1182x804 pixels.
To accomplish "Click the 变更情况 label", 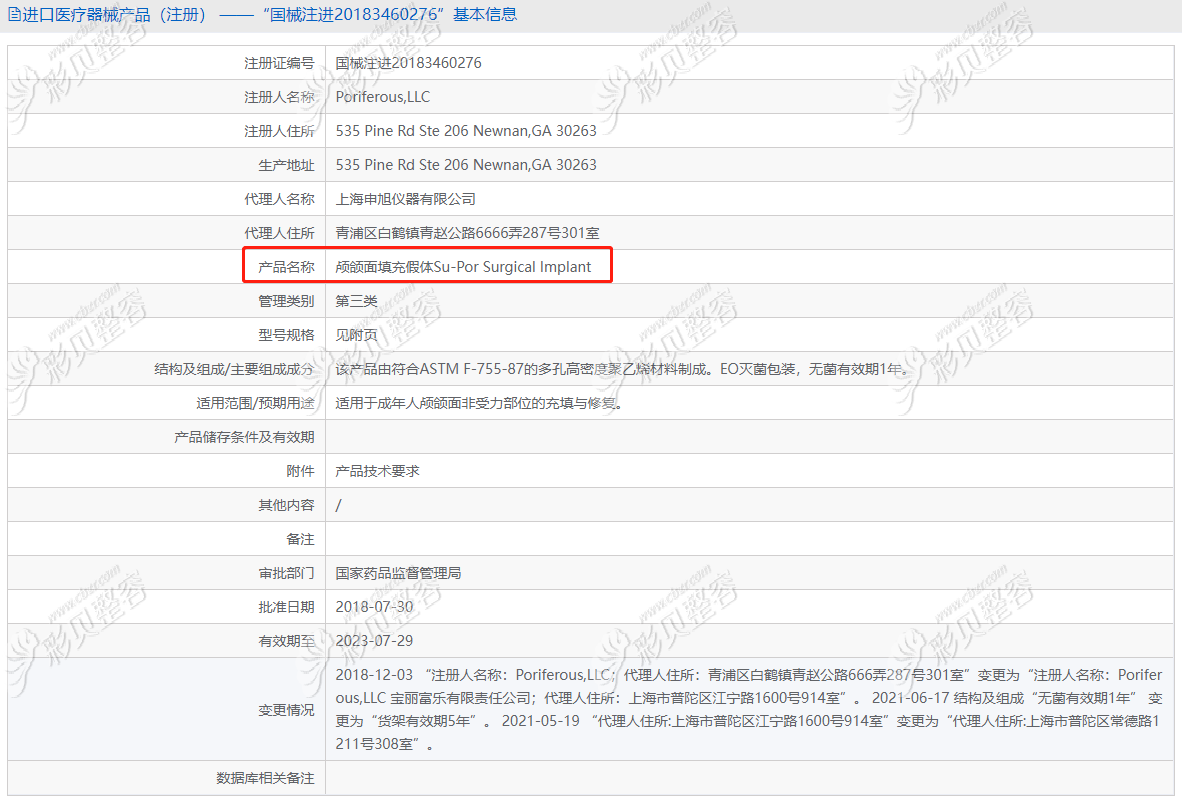I will [x=286, y=710].
